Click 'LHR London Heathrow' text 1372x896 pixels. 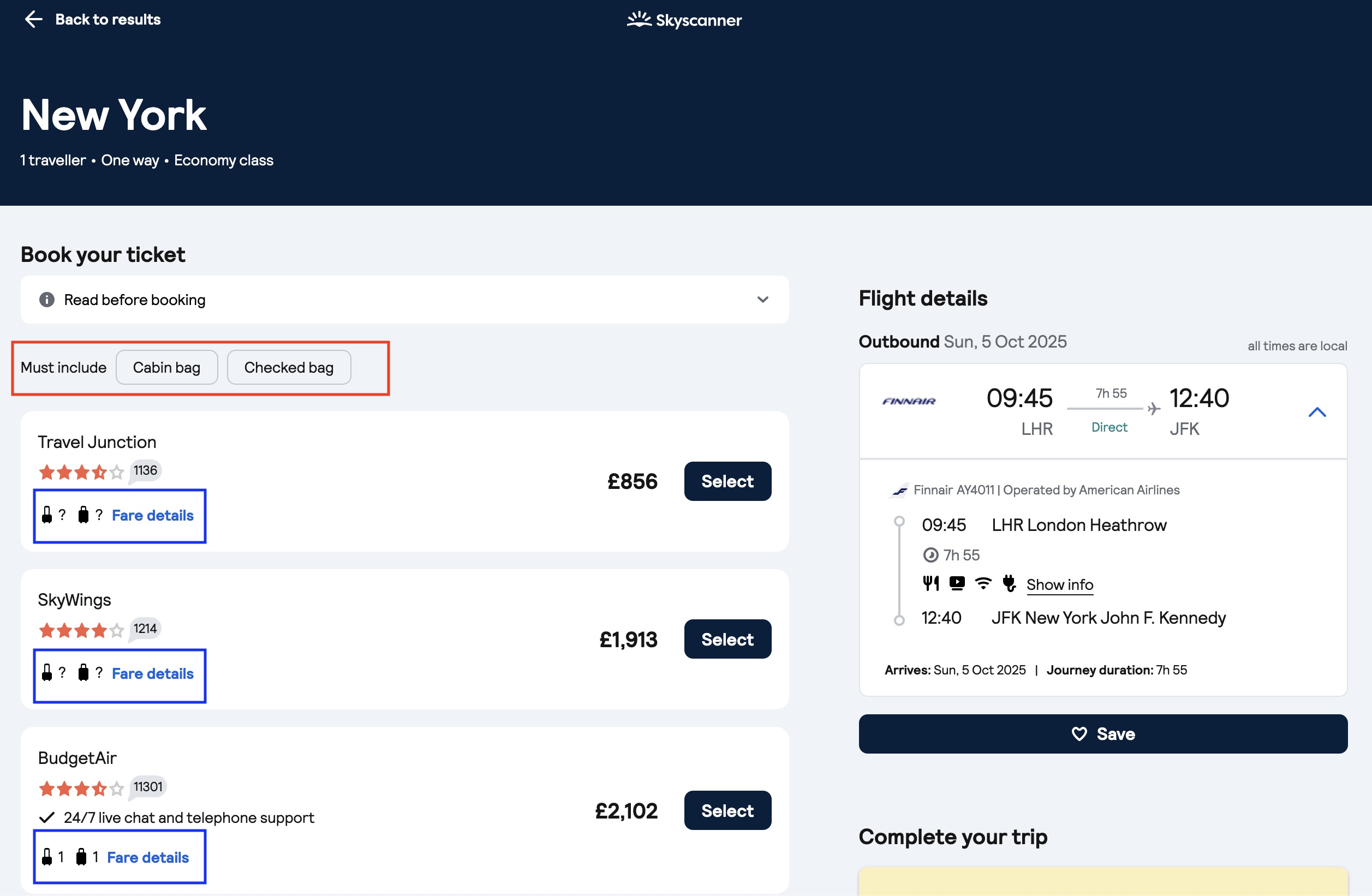(1079, 525)
